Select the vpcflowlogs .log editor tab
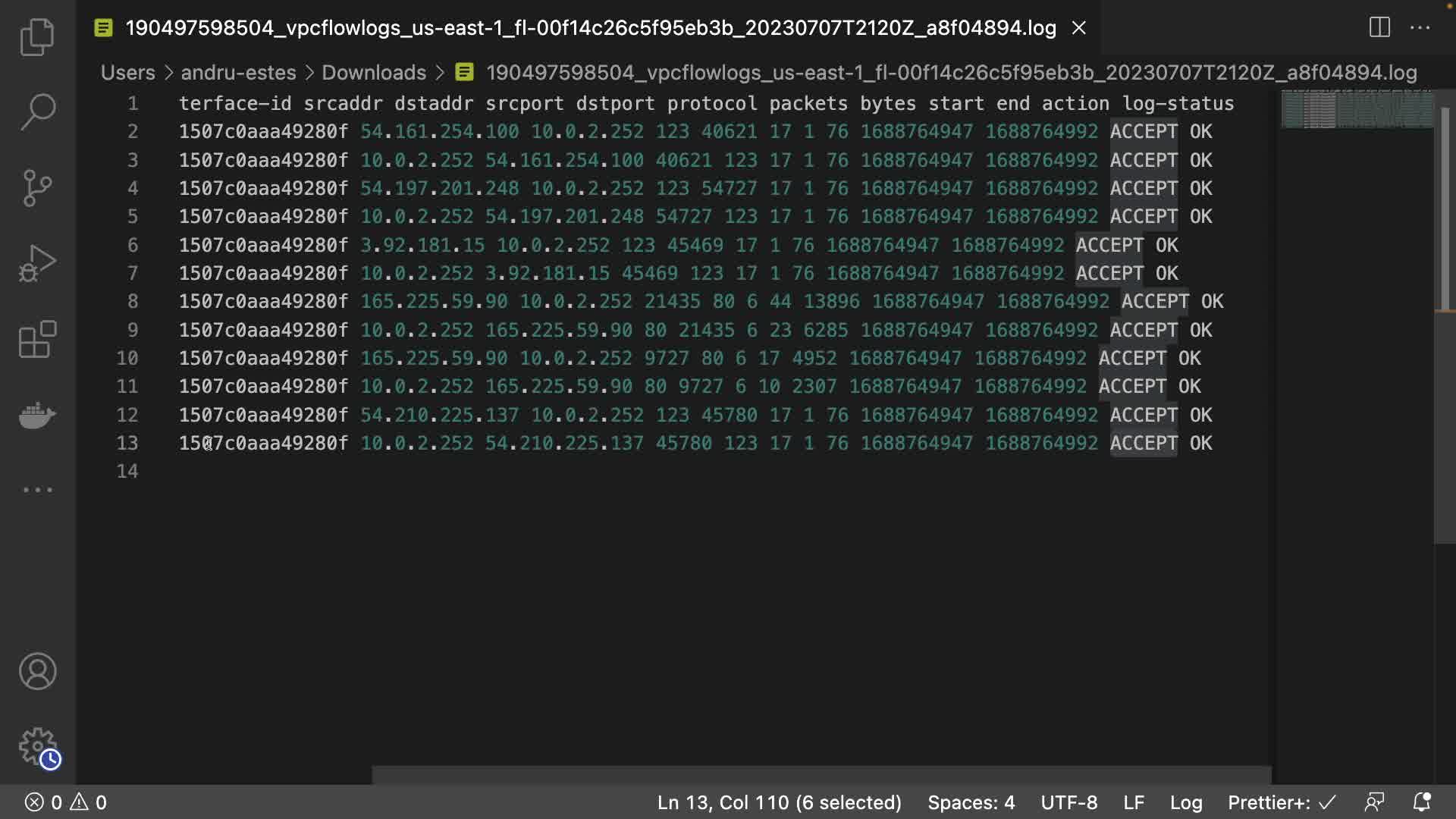This screenshot has width=1456, height=819. pyautogui.click(x=590, y=28)
